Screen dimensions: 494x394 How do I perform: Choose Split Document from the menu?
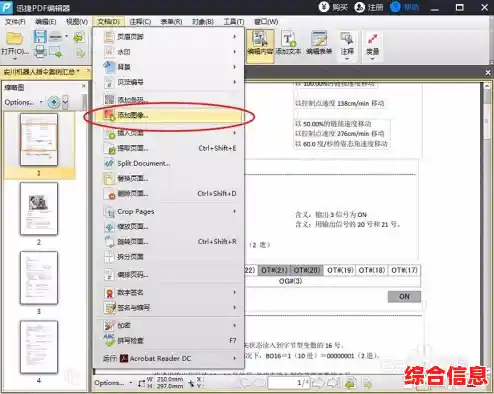pyautogui.click(x=168, y=163)
